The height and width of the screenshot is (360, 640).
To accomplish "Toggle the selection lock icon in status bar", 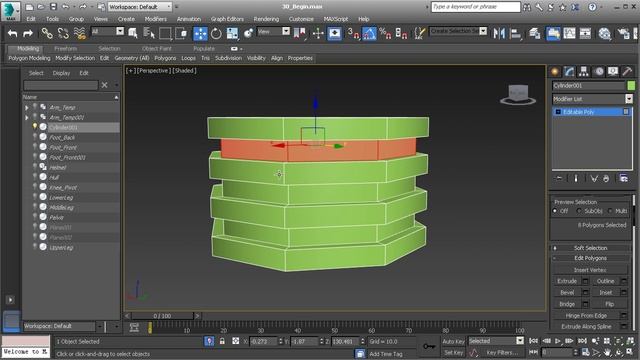I will point(222,341).
